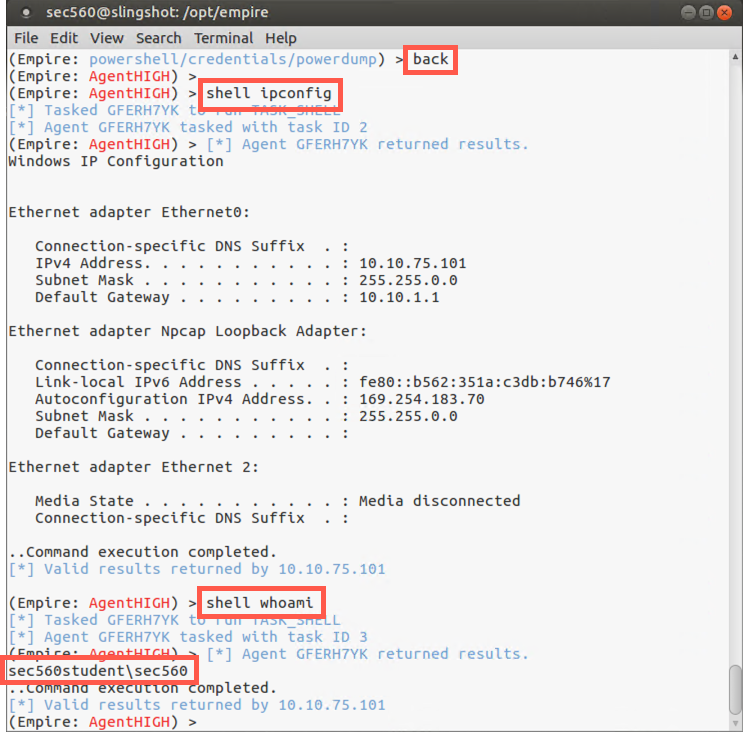Click 'tasked with task ID 3' line
Screen dimensions: 743x732
188,637
